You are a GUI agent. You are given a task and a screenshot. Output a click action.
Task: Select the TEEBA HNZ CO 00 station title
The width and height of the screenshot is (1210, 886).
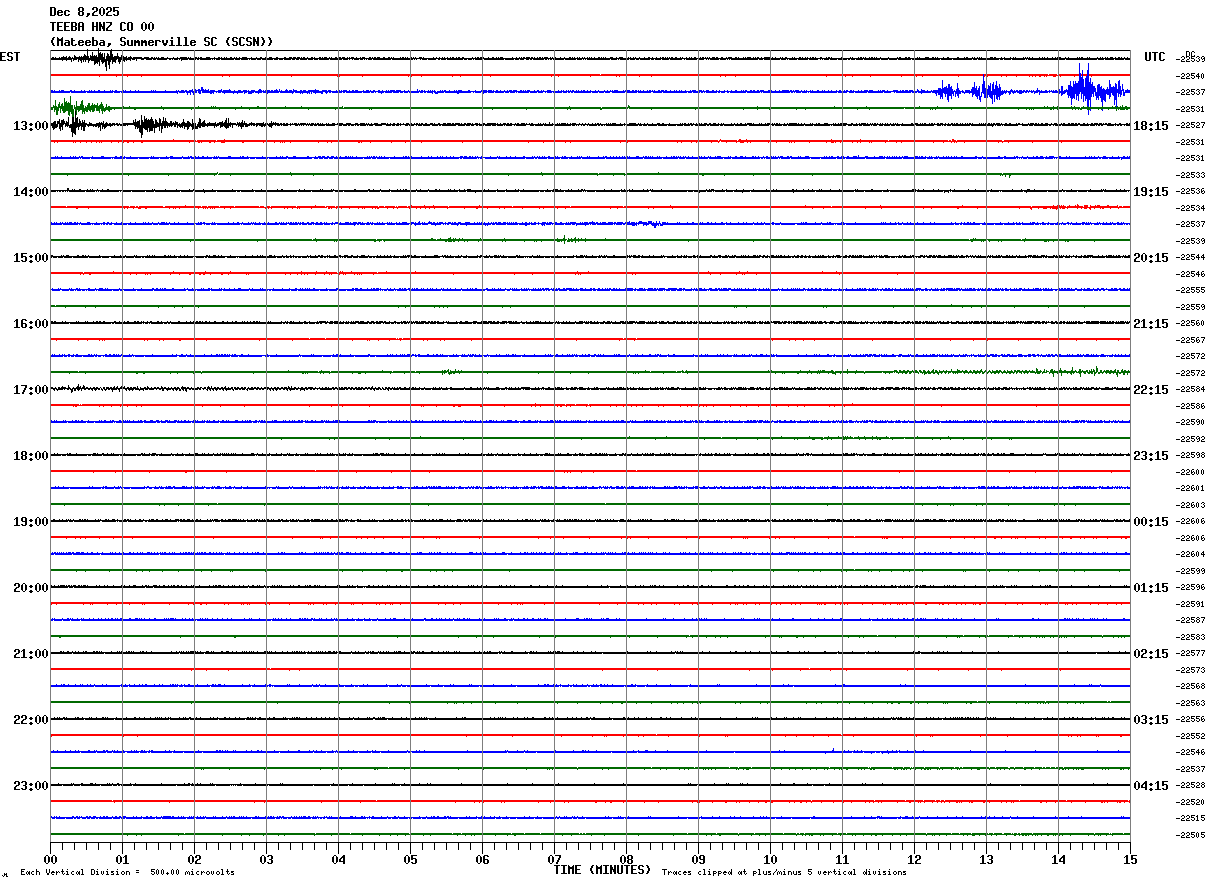pyautogui.click(x=102, y=27)
